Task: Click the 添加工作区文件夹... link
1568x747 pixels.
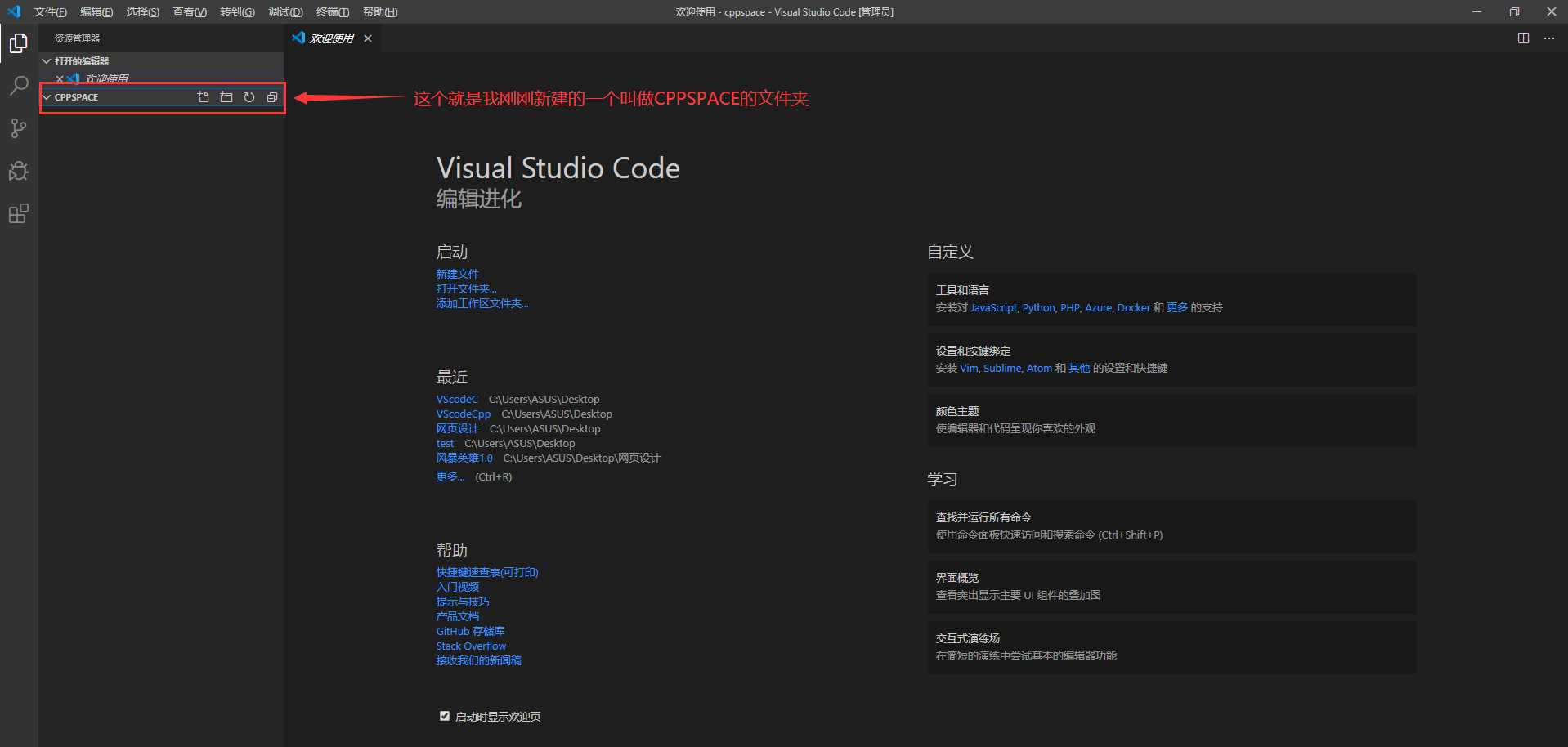Action: (482, 303)
